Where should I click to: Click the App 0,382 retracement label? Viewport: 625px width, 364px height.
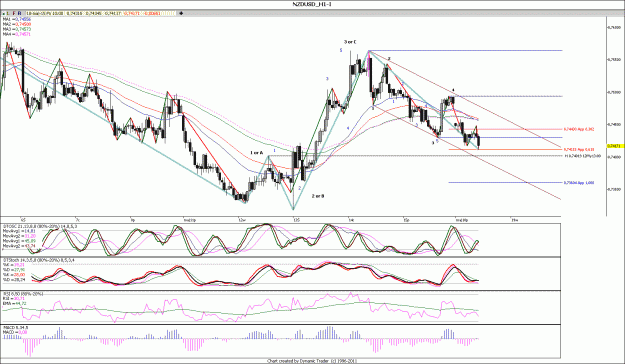[x=579, y=129]
